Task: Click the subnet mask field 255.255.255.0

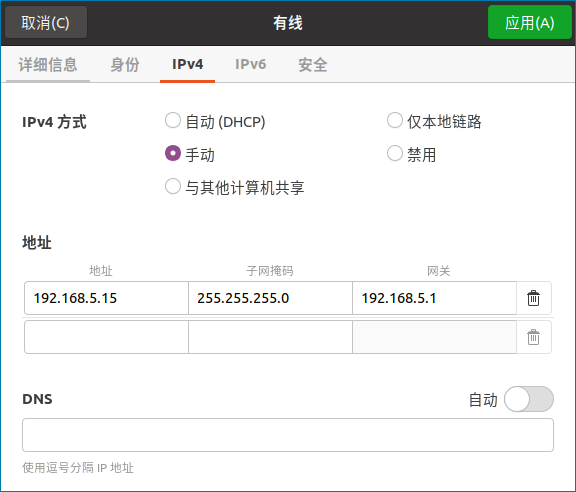Action: (x=270, y=298)
